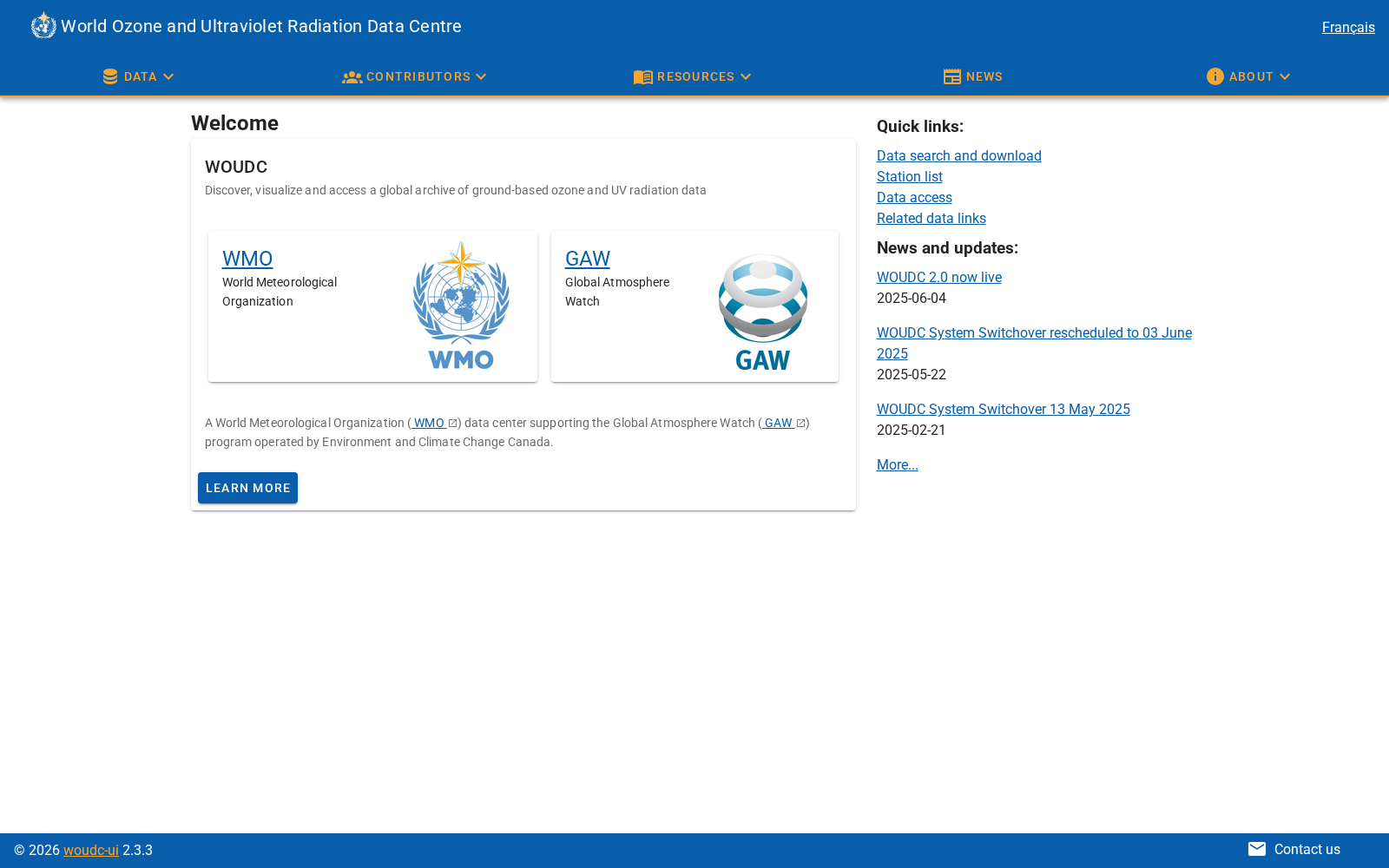Expand the ABOUT menu chevron

pos(1285,76)
